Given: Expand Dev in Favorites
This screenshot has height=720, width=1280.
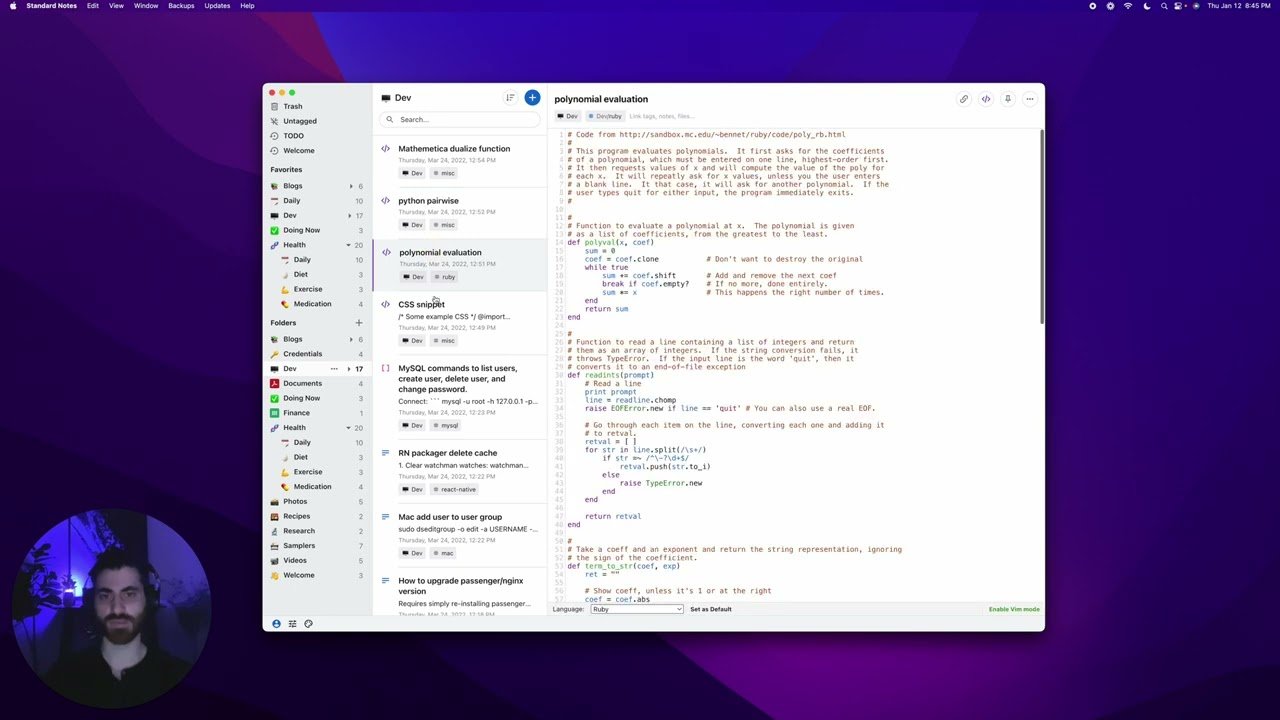Looking at the screenshot, I should (x=351, y=216).
